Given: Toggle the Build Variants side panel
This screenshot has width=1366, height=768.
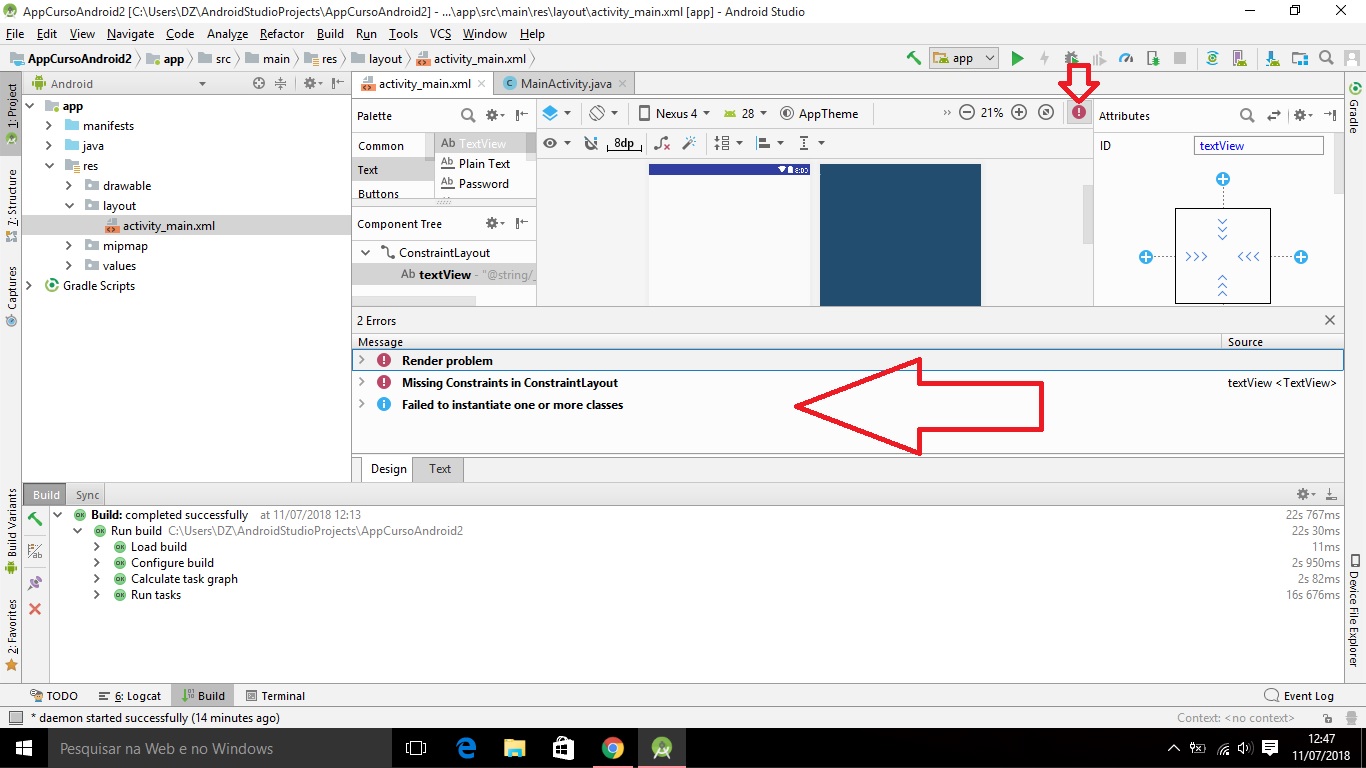Looking at the screenshot, I should pos(11,530).
